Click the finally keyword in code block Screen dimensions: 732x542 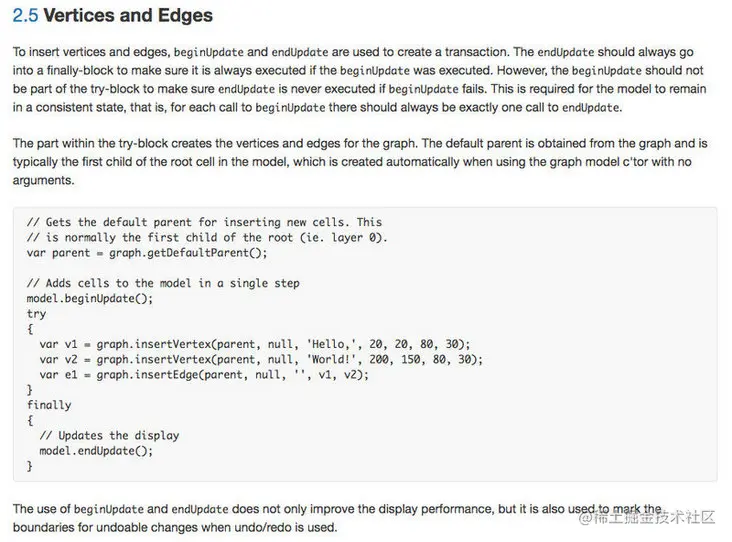tap(48, 405)
